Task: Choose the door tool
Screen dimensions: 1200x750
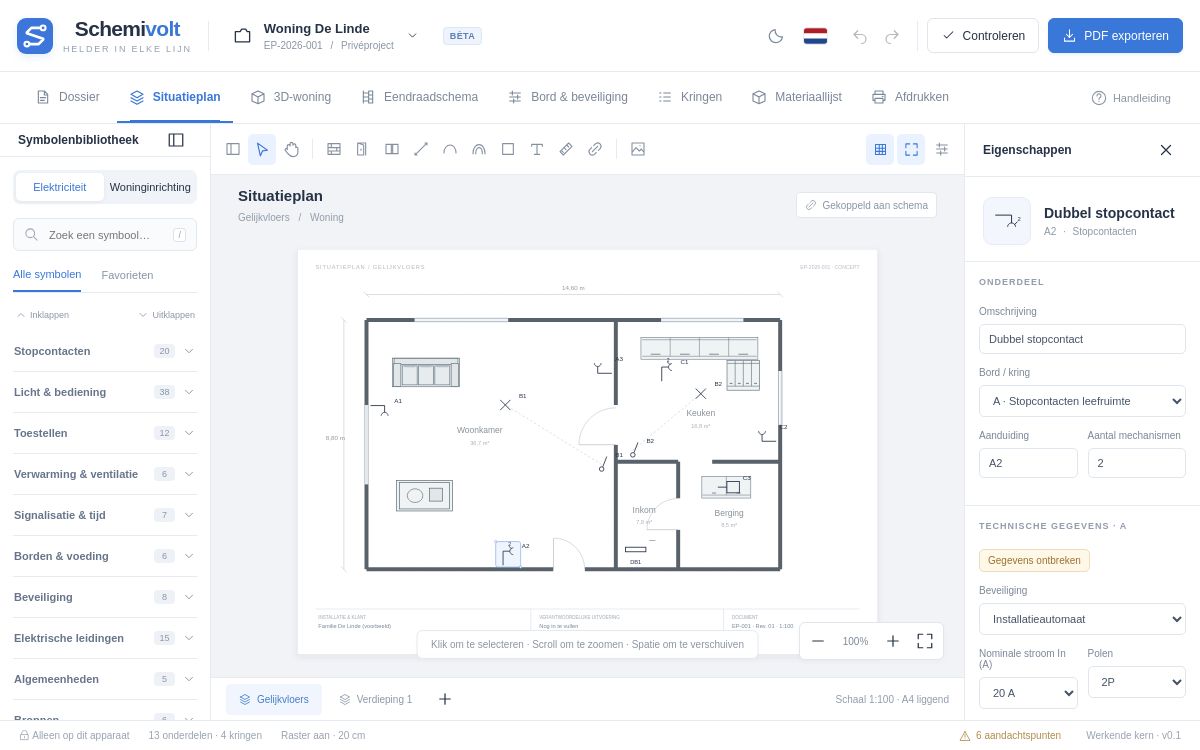Action: coord(362,149)
